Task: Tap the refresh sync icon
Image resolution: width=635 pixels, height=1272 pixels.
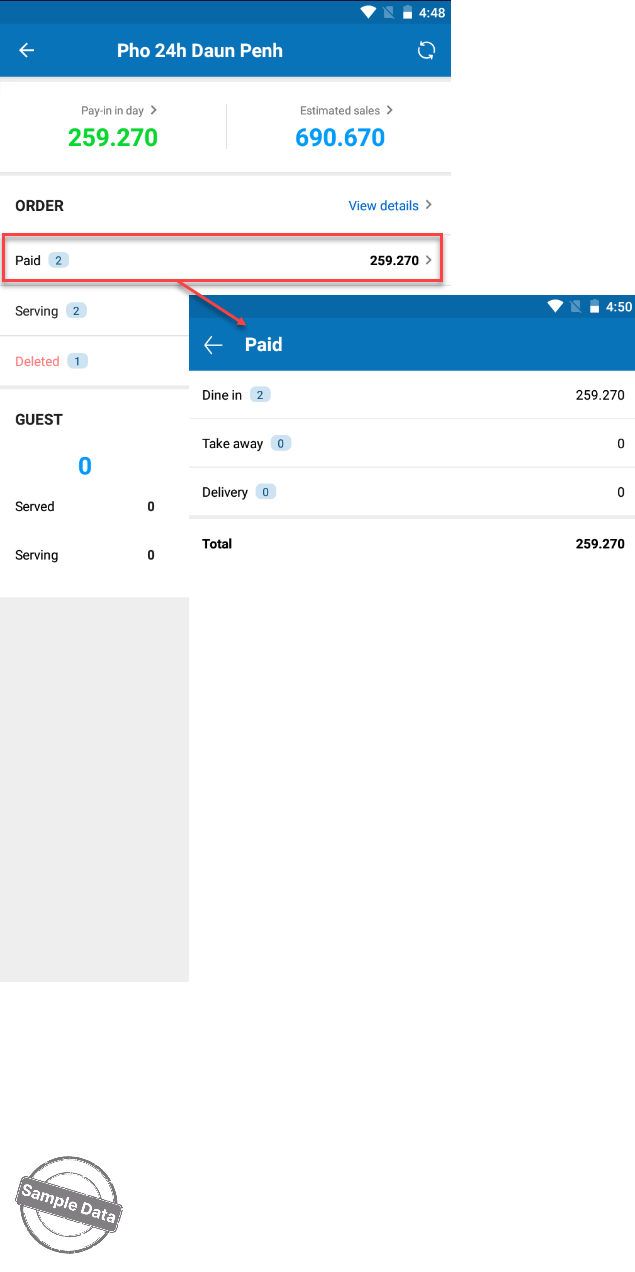Action: 426,51
